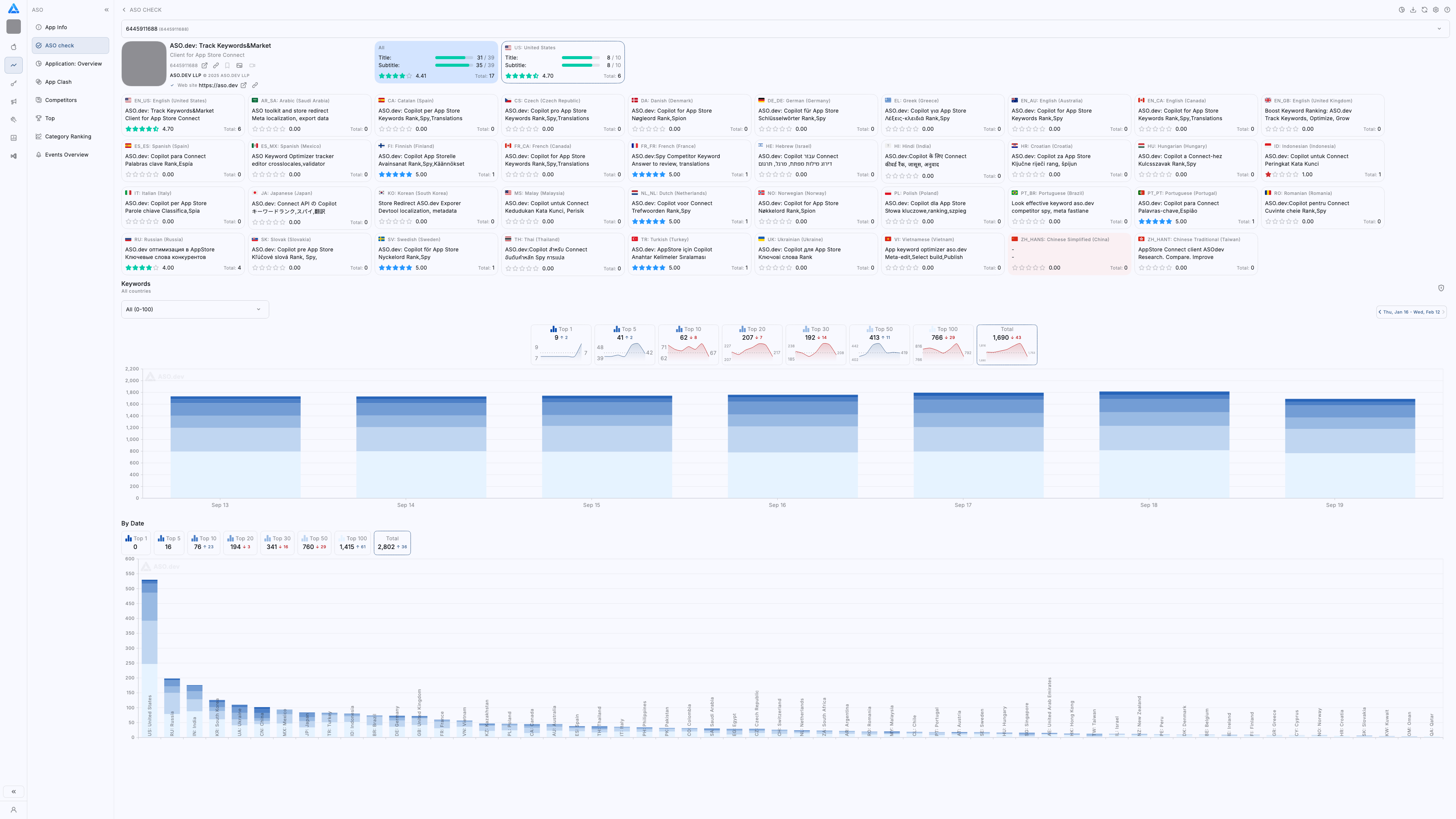Screen dimensions: 1456x819
Task: Expand the bottom-left double chevron
Action: coord(14,791)
